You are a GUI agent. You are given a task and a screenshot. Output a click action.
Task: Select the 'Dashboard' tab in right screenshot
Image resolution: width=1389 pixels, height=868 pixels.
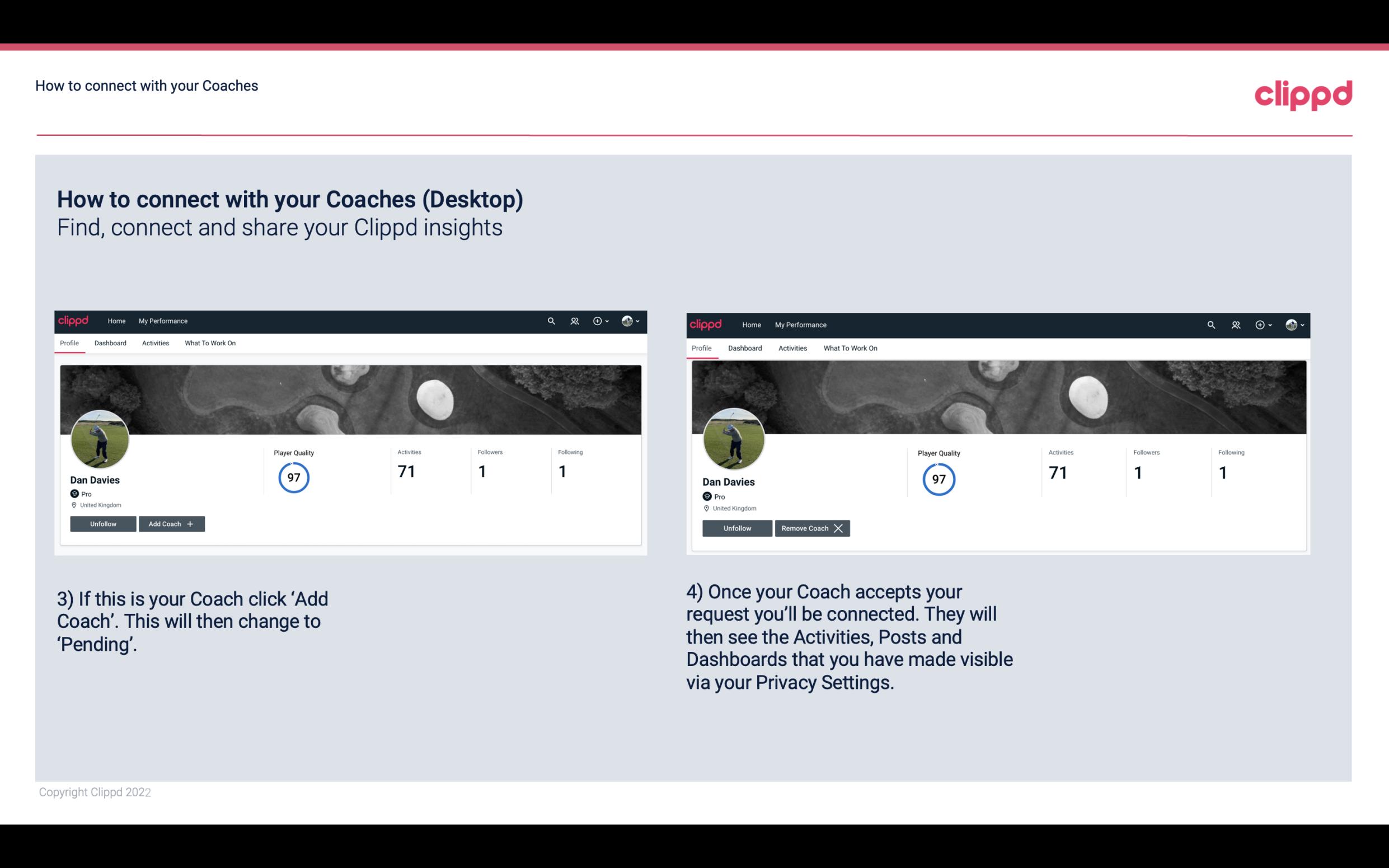coord(744,347)
